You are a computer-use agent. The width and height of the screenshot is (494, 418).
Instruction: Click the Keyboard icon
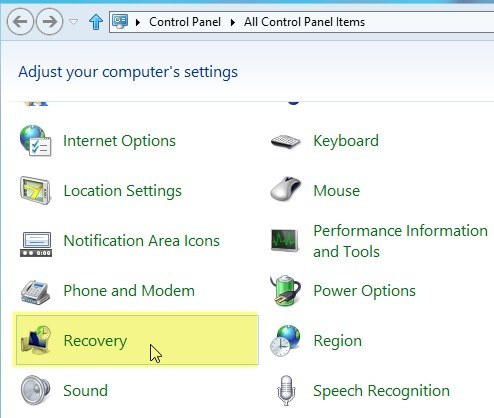point(285,141)
